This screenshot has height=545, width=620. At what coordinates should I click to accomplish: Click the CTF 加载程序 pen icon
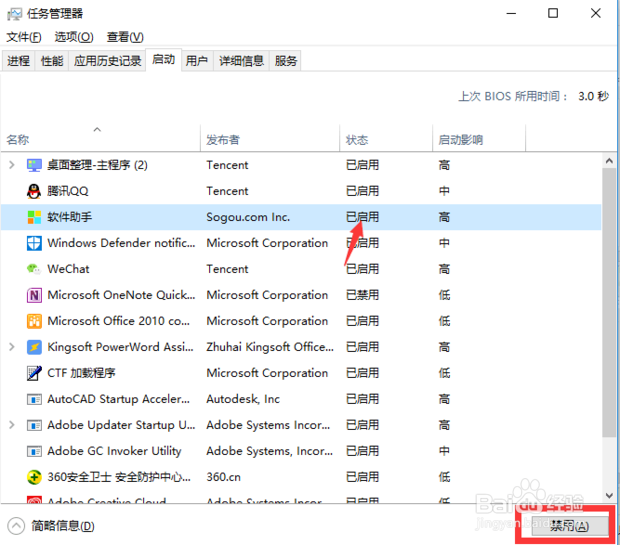34,373
